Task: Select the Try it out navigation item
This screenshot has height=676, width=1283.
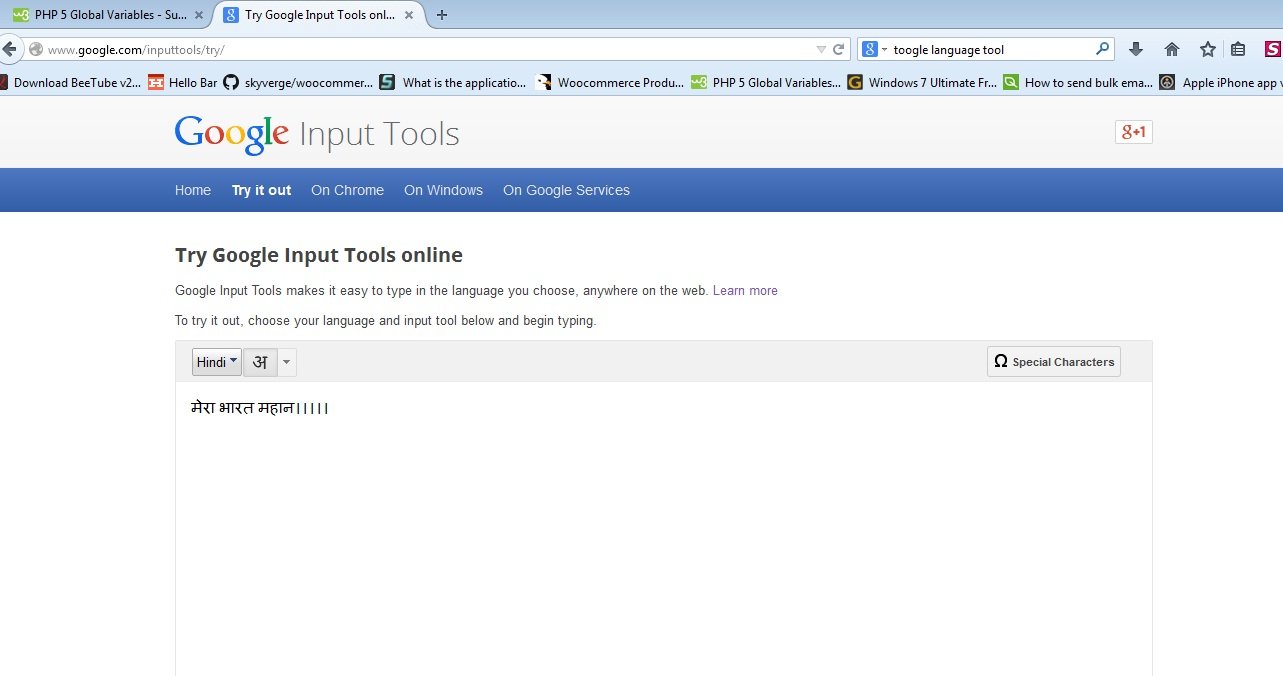Action: coord(261,190)
